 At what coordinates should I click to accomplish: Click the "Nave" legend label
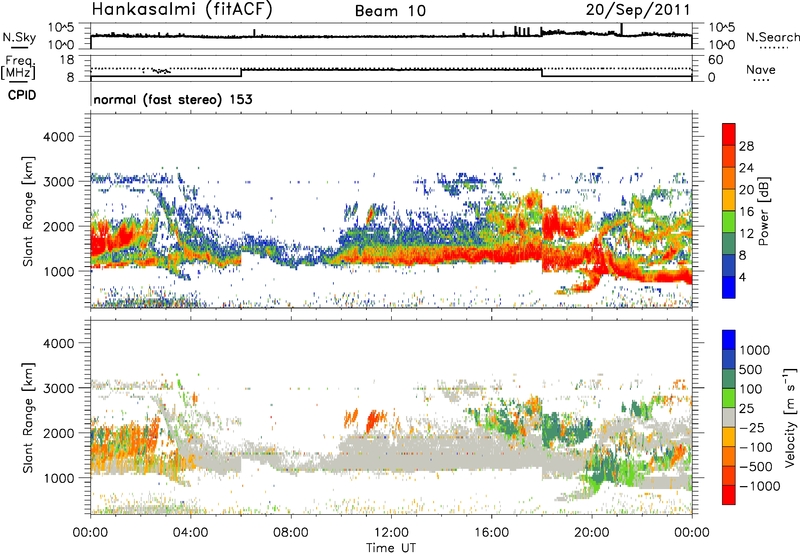[x=761, y=70]
